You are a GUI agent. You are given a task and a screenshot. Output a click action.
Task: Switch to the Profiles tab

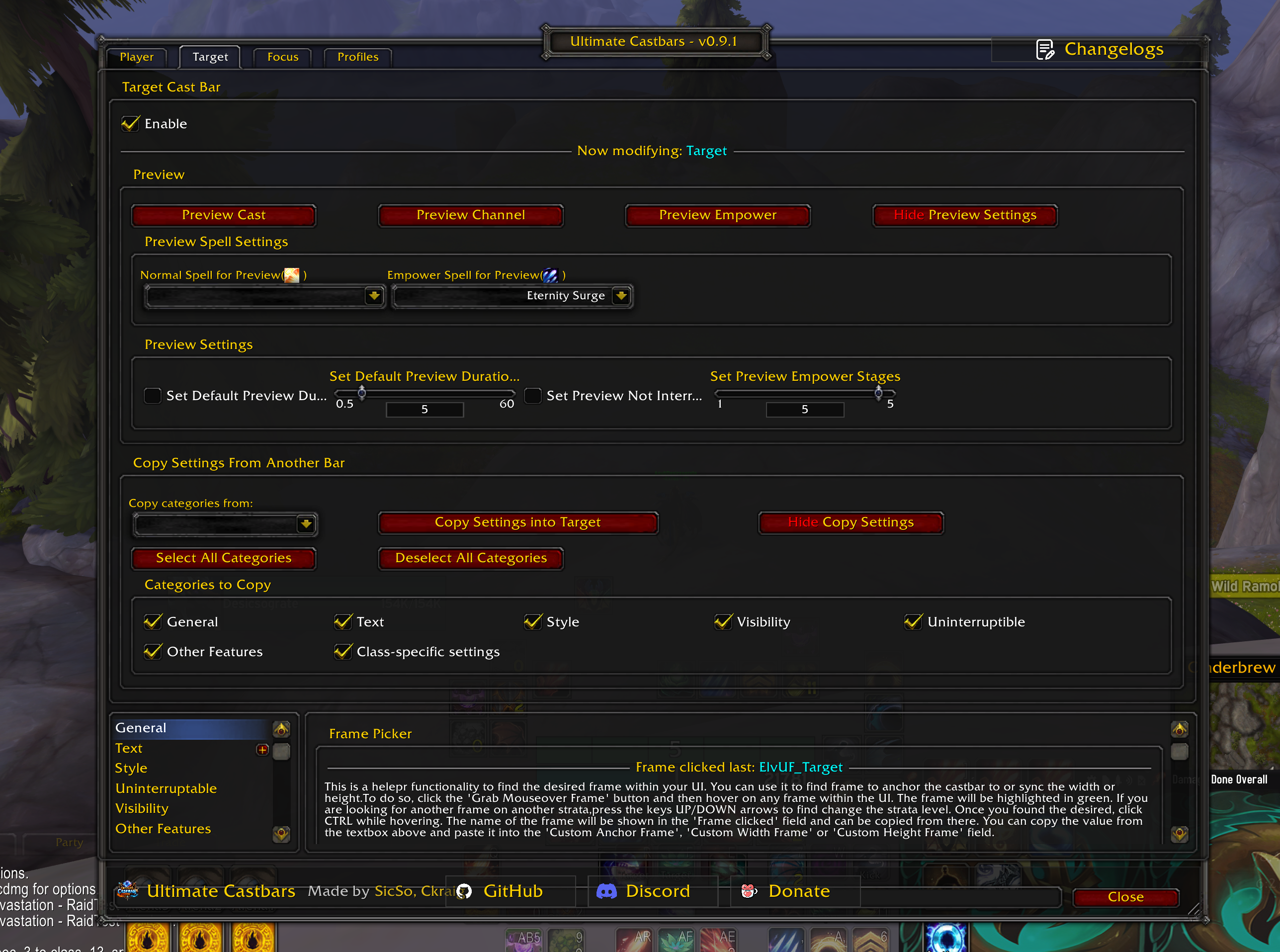coord(358,57)
